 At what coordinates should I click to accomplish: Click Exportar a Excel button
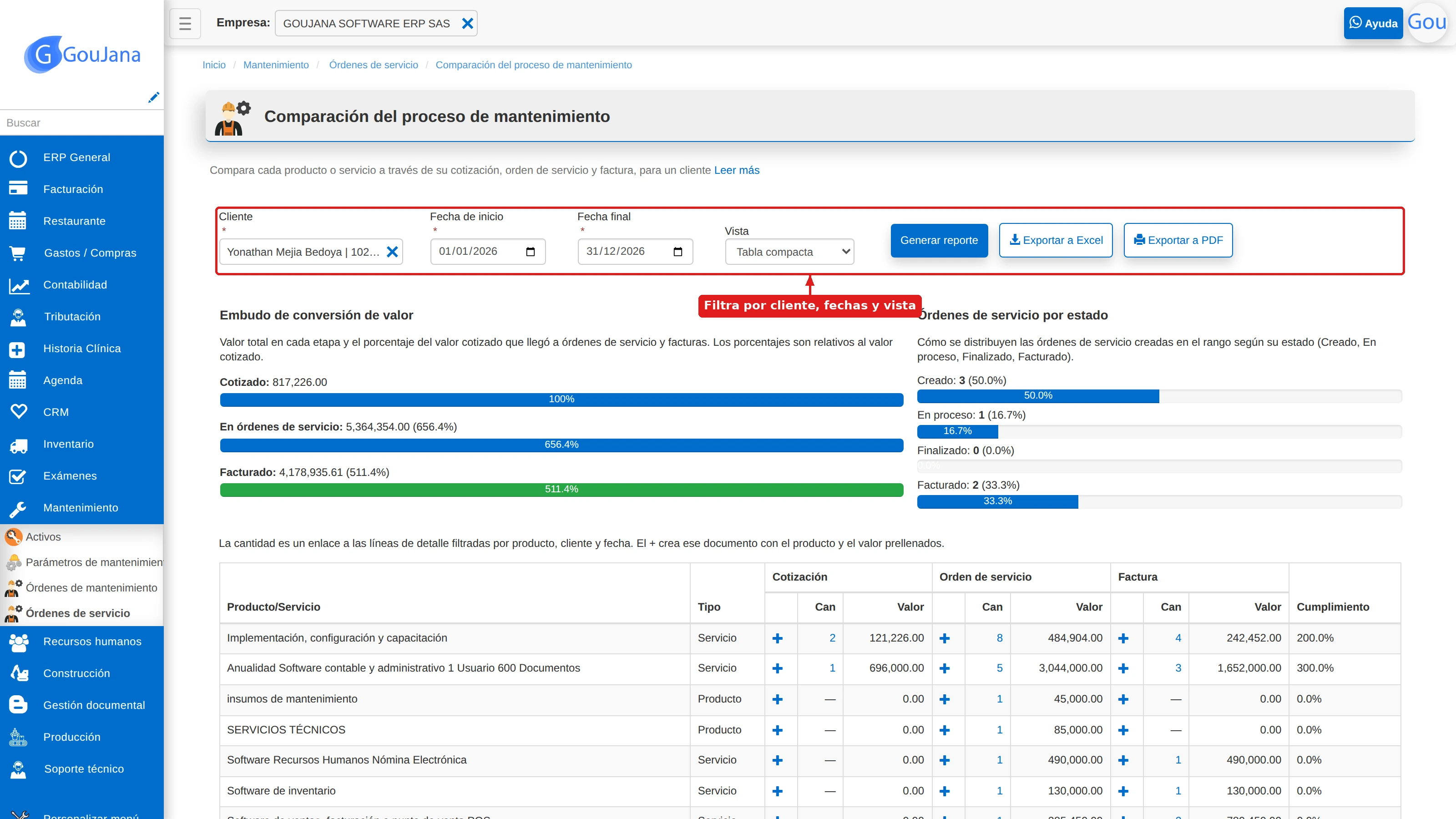click(1055, 240)
